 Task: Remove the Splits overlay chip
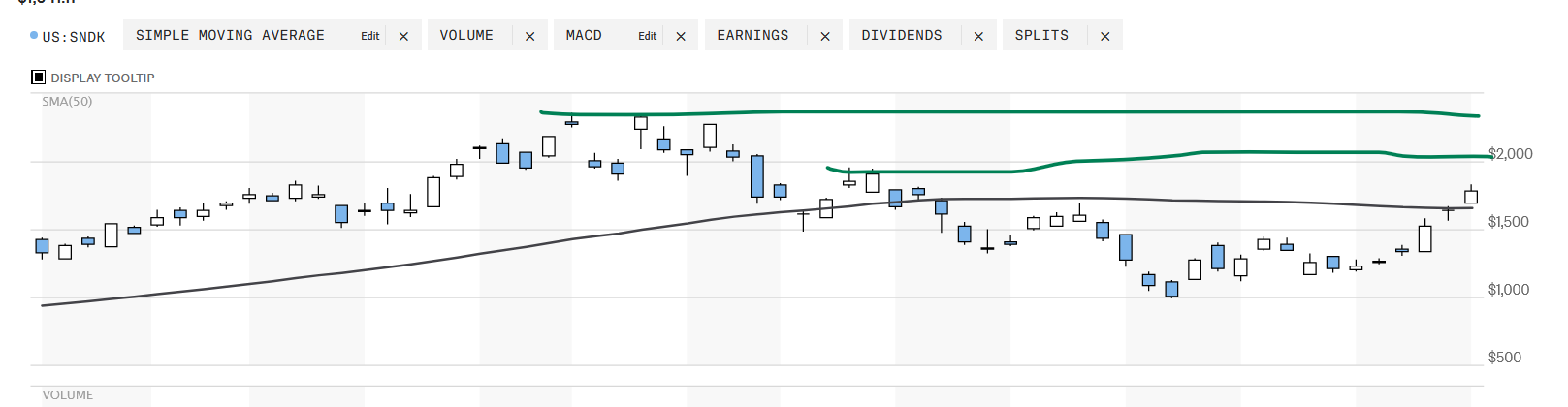[1104, 36]
